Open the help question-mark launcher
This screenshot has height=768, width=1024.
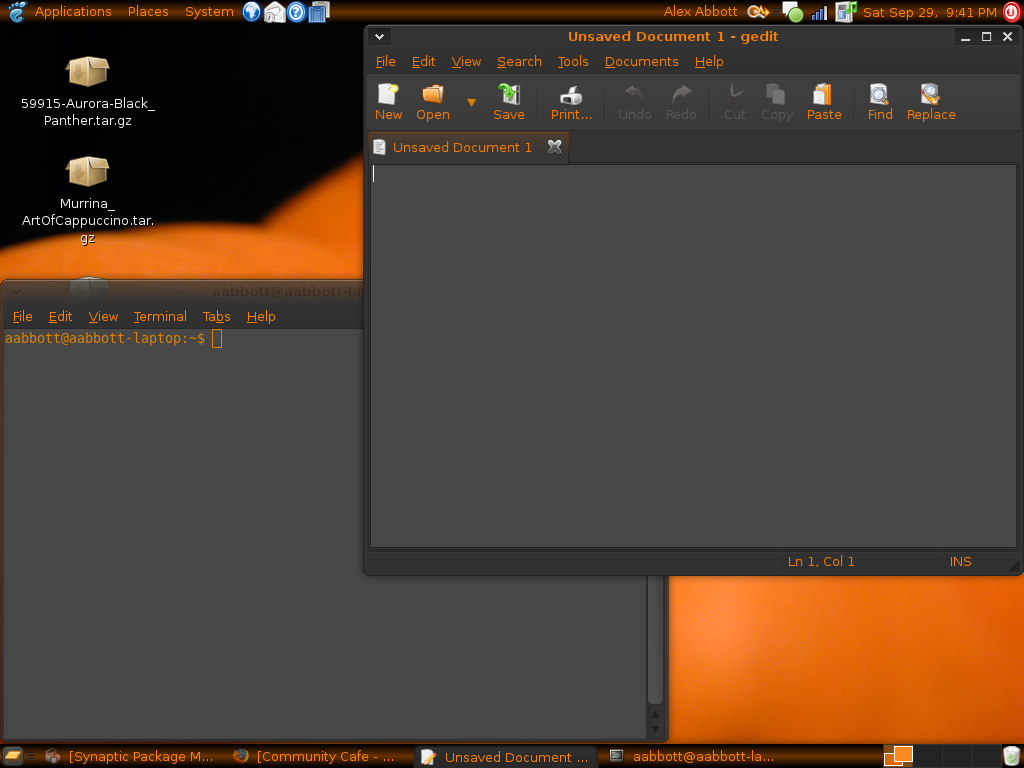click(296, 12)
